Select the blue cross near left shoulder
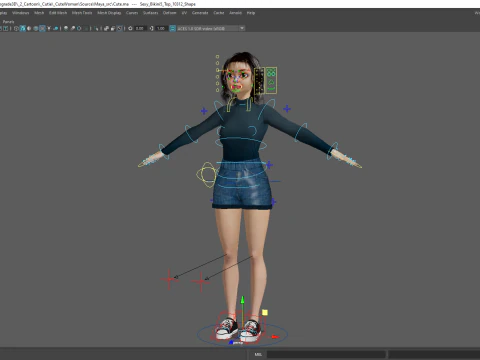Viewport: 480px width, 360px height. point(204,111)
